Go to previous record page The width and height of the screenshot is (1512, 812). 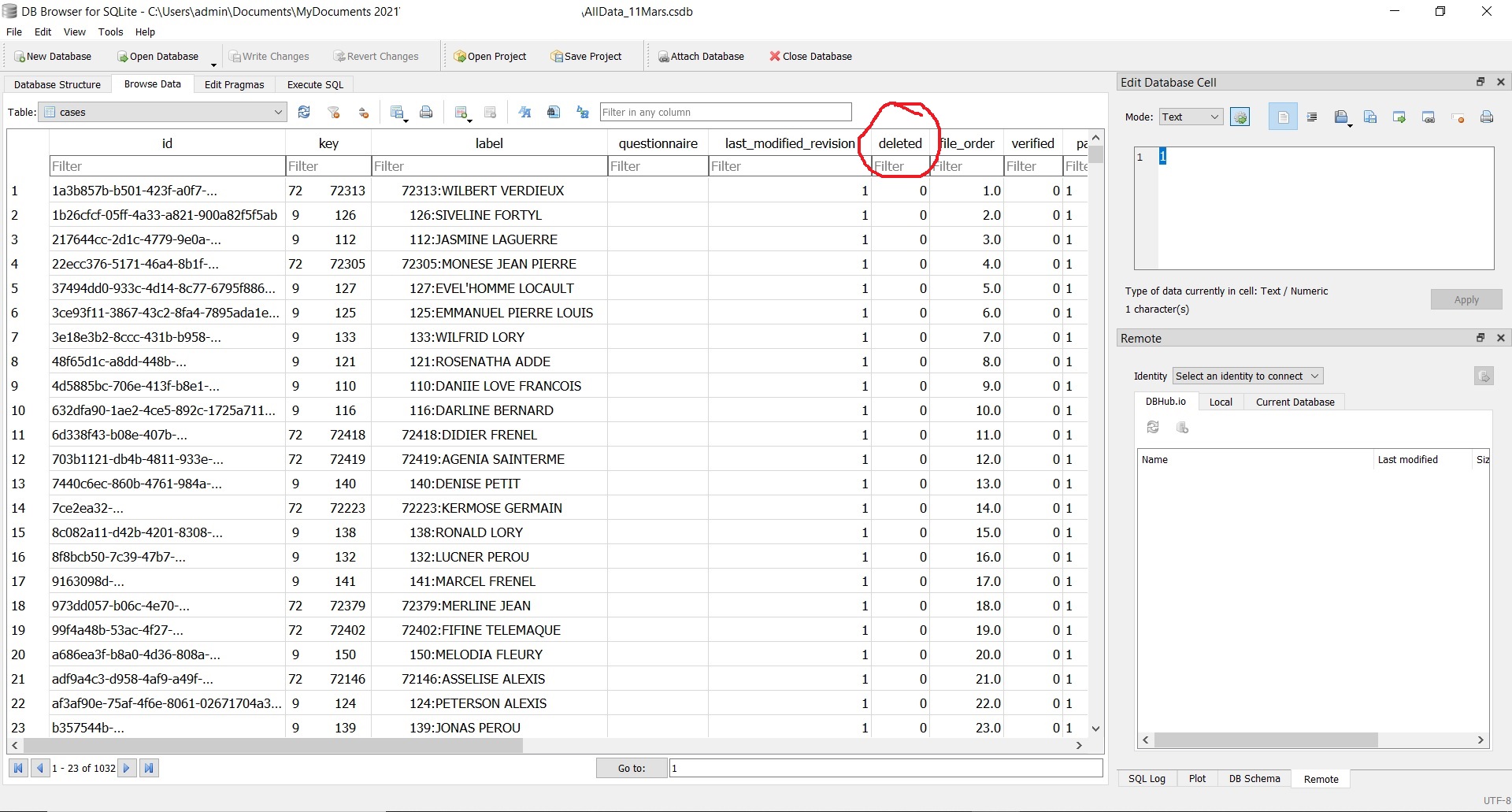click(40, 768)
